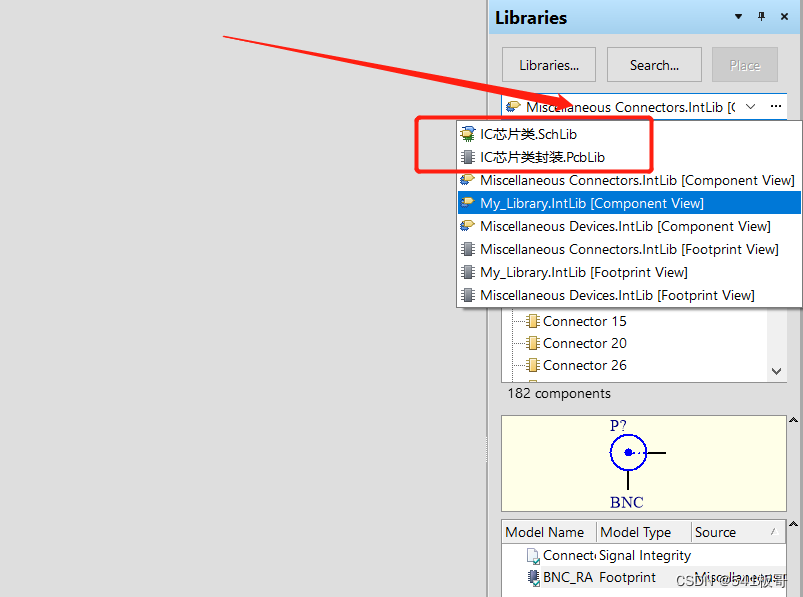The image size is (803, 597).
Task: Click the Signal Integrity model document icon
Action: coord(532,556)
